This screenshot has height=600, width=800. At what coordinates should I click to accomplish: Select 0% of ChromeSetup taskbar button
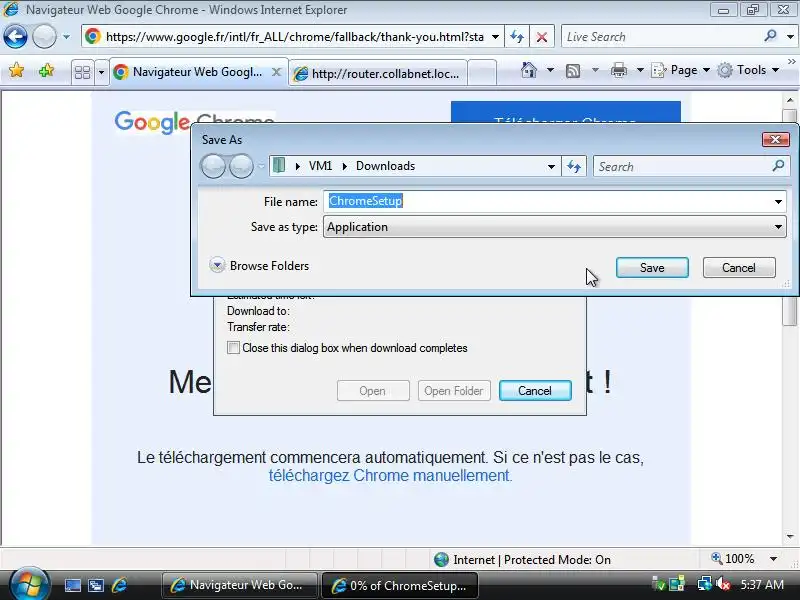pos(400,585)
